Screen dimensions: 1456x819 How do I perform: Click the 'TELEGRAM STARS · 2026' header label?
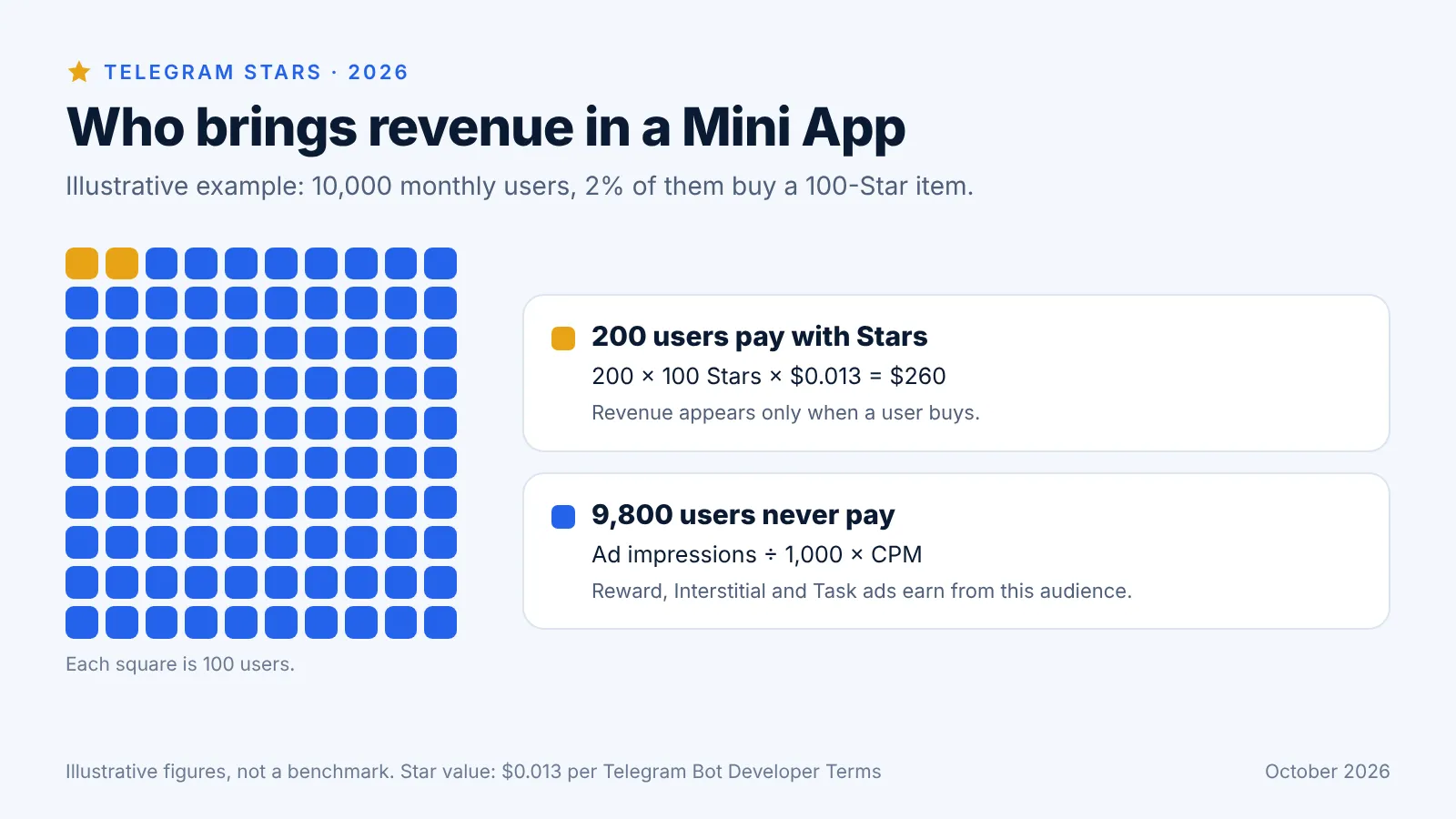(256, 72)
